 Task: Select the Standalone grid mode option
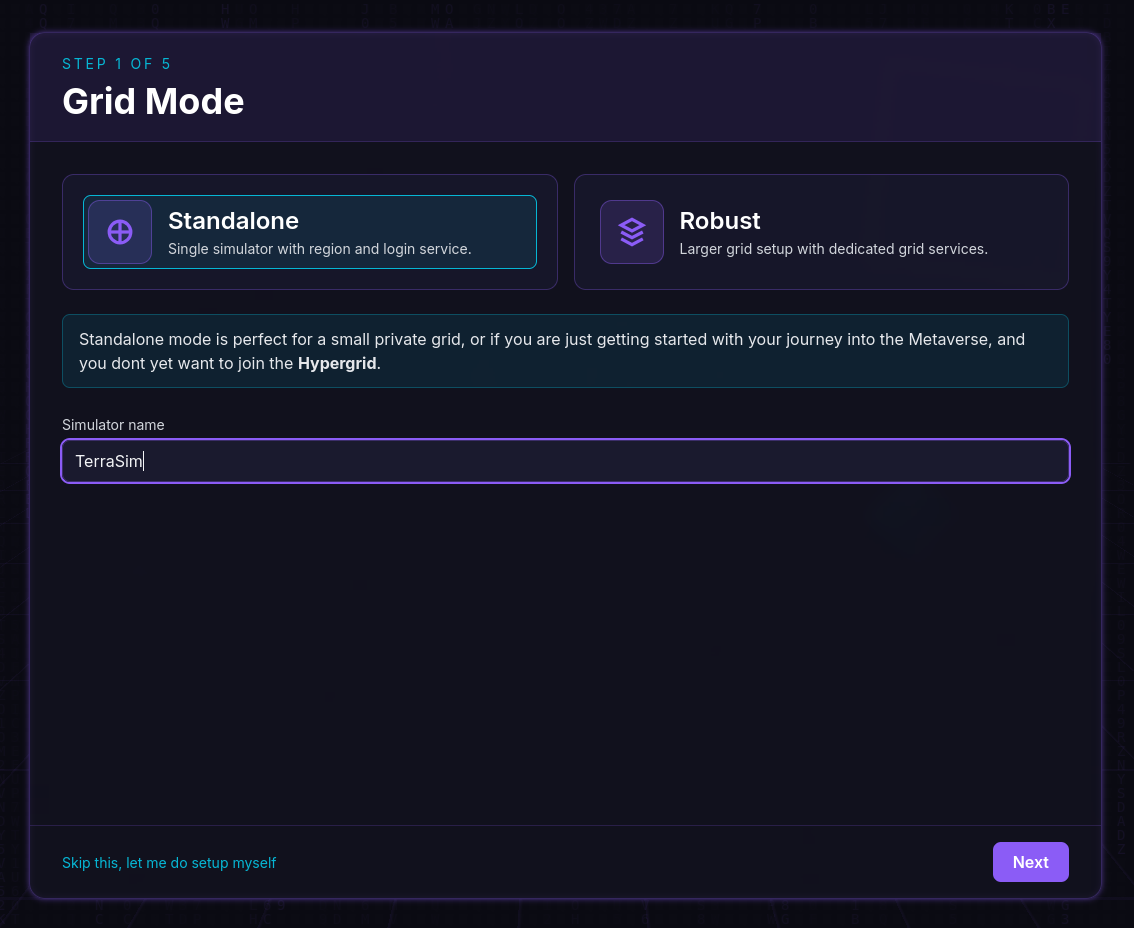[310, 232]
